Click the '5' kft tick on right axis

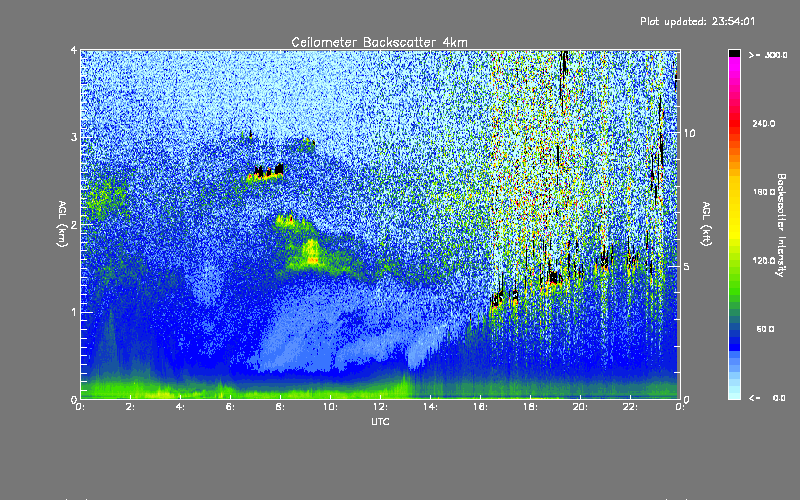686,266
